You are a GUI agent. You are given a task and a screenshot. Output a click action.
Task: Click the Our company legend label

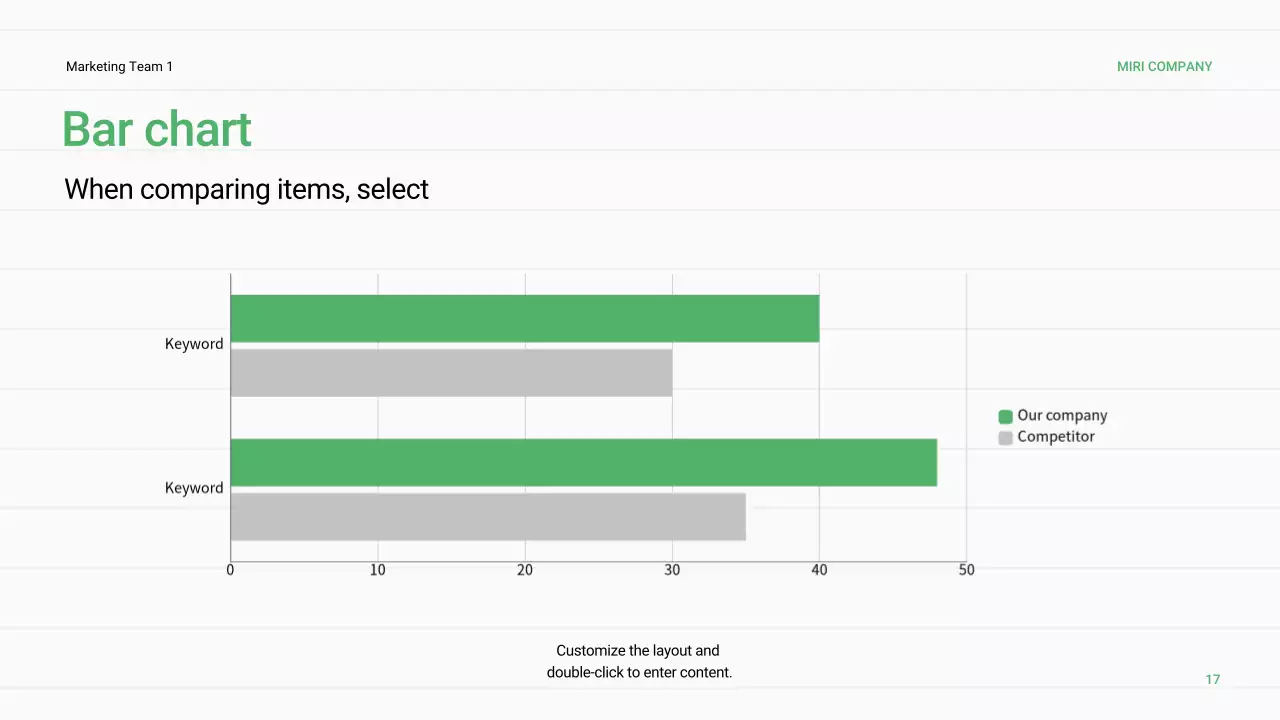(x=1062, y=416)
